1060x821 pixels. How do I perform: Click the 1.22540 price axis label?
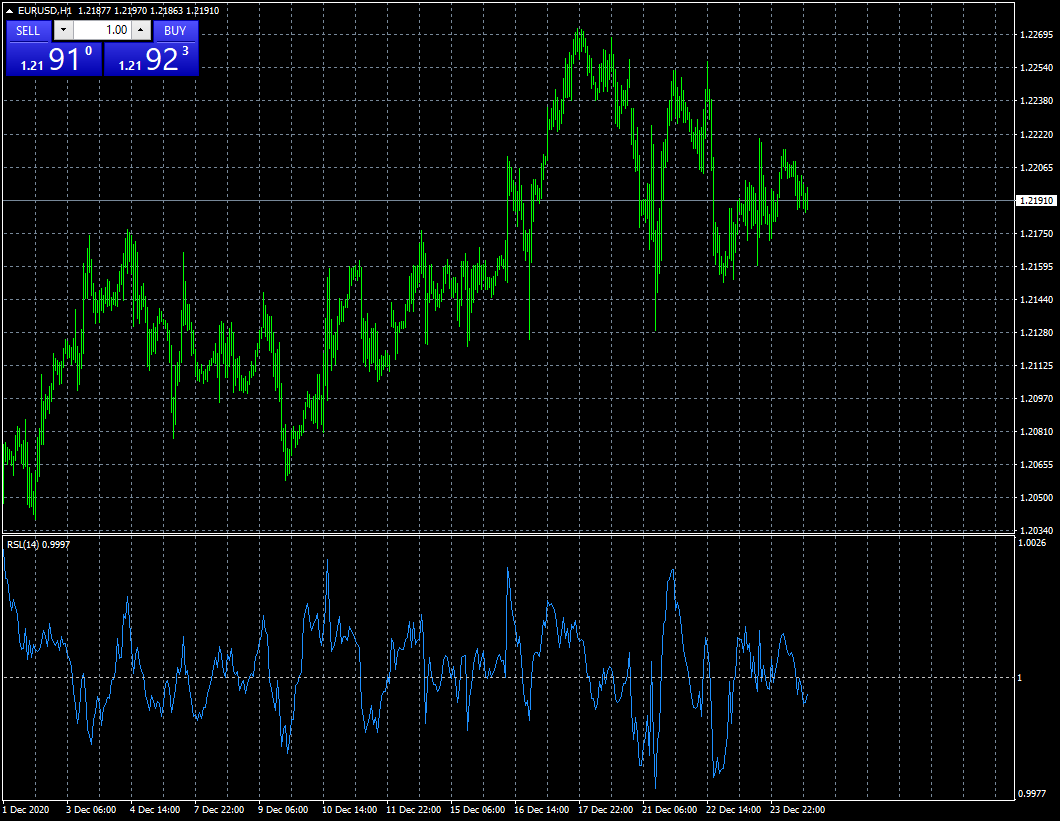tap(1036, 68)
